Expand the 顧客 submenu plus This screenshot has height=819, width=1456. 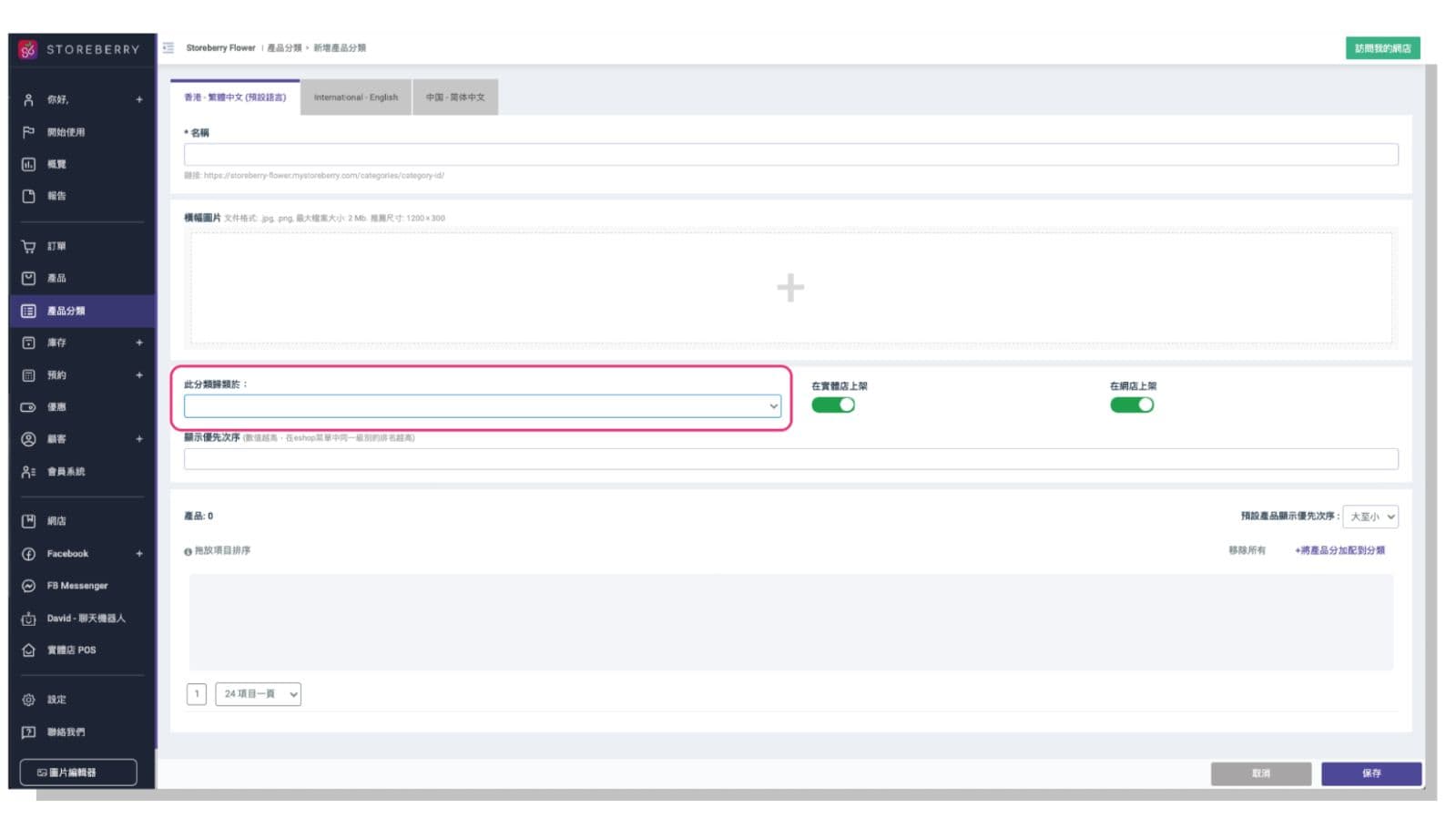click(139, 439)
